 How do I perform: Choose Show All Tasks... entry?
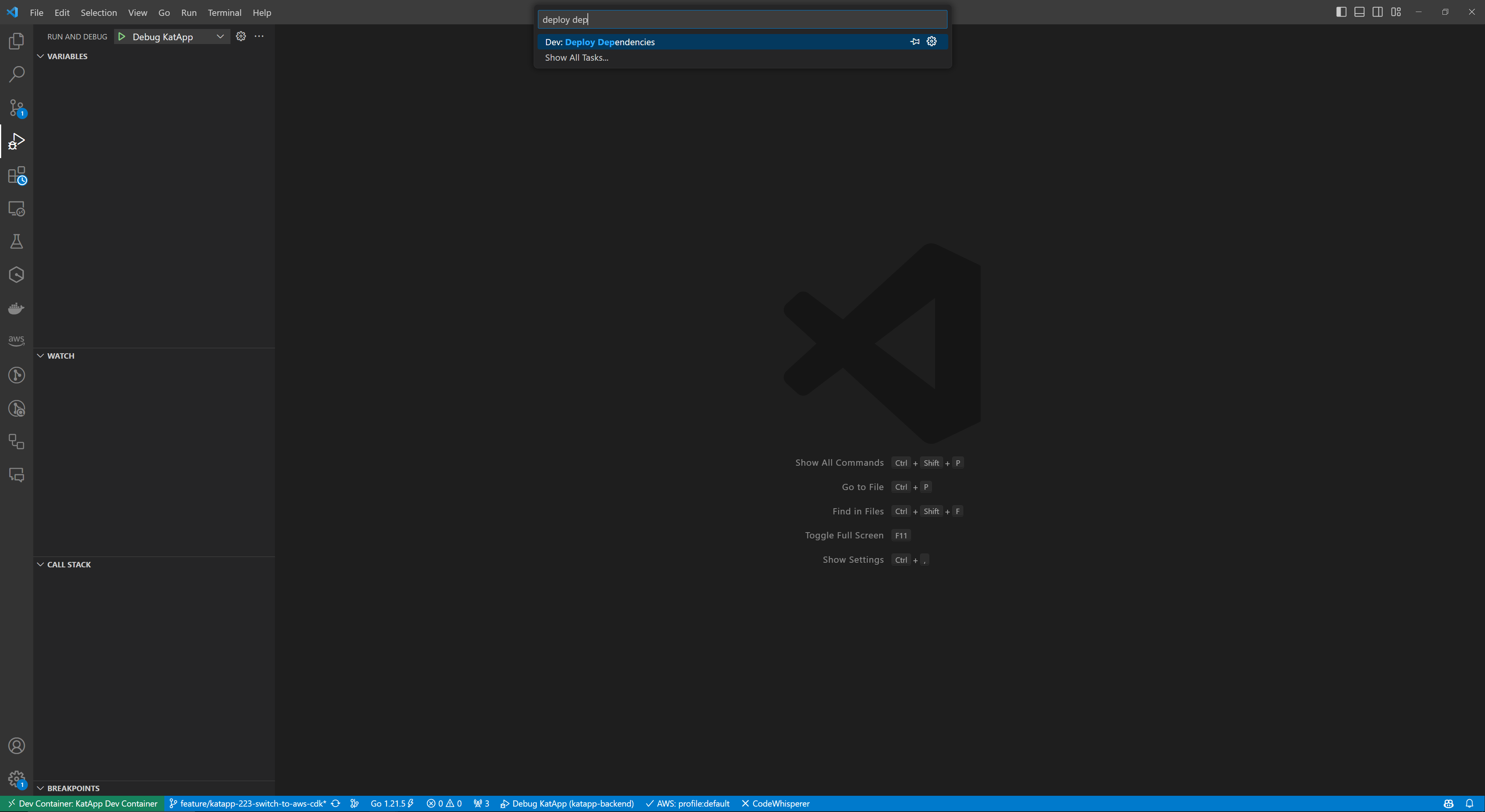coord(742,58)
